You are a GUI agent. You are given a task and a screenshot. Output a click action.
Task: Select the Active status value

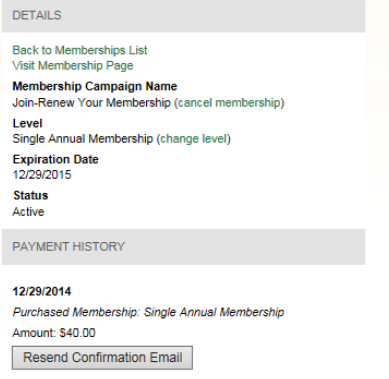(28, 212)
